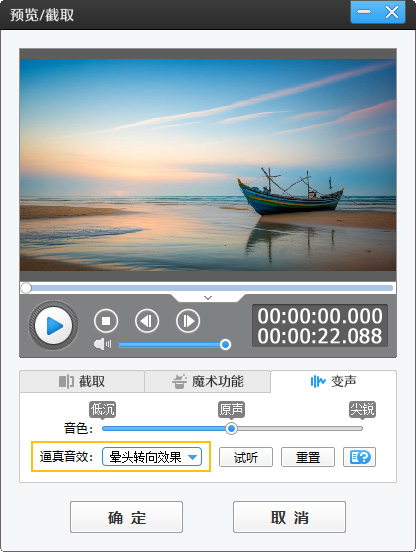Viewport: 416px width, 552px height.
Task: Switch to the 魔术功能 tab
Action: tap(208, 381)
